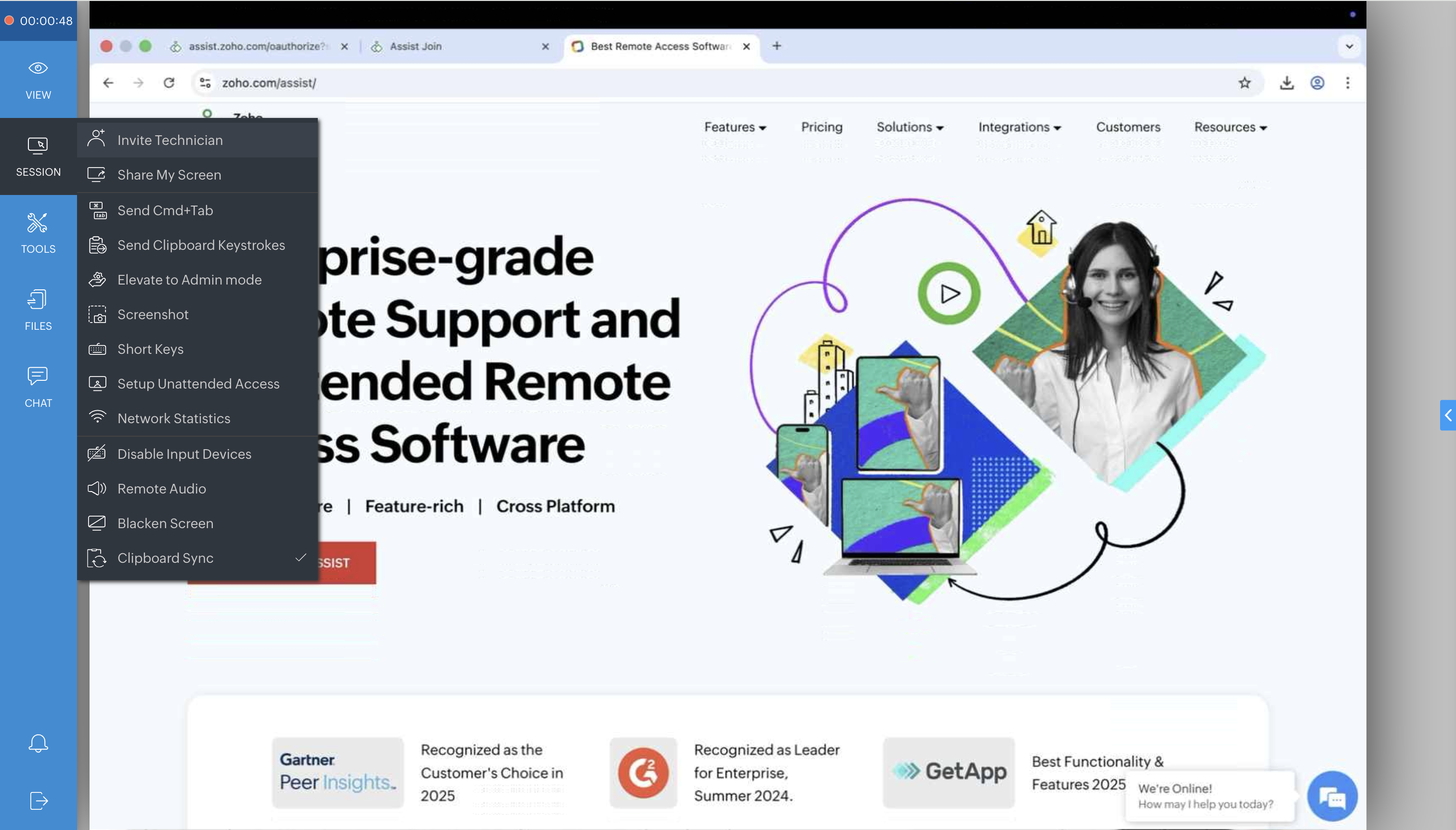Click the exit session icon

point(38,800)
